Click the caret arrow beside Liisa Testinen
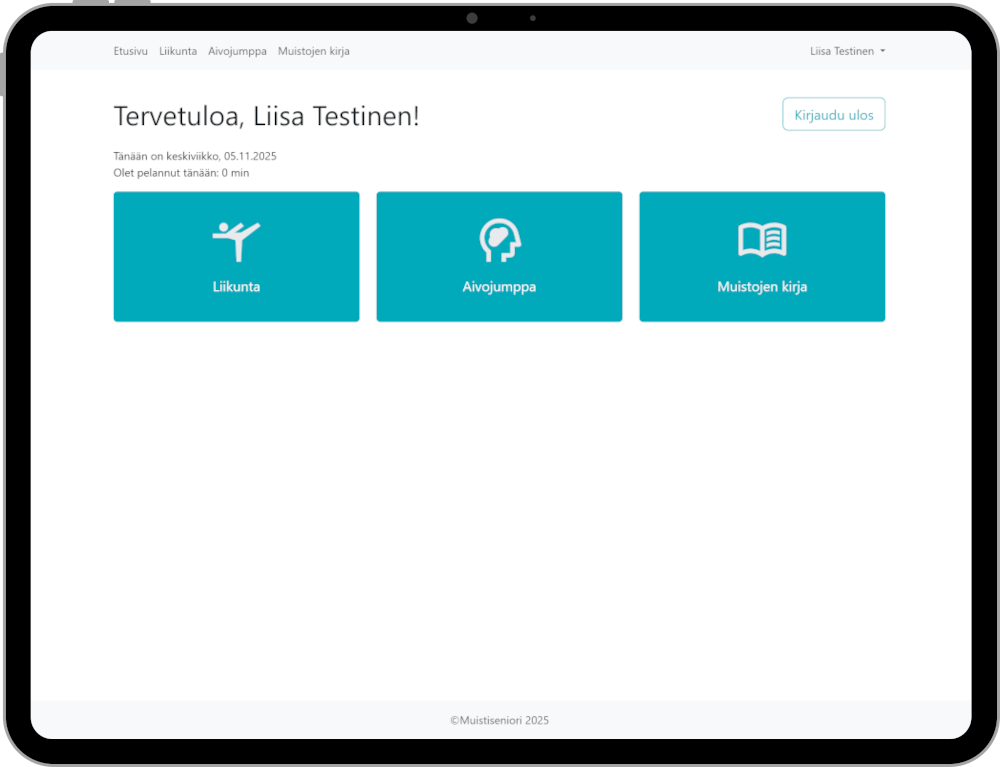The image size is (1000, 767). coord(882,51)
